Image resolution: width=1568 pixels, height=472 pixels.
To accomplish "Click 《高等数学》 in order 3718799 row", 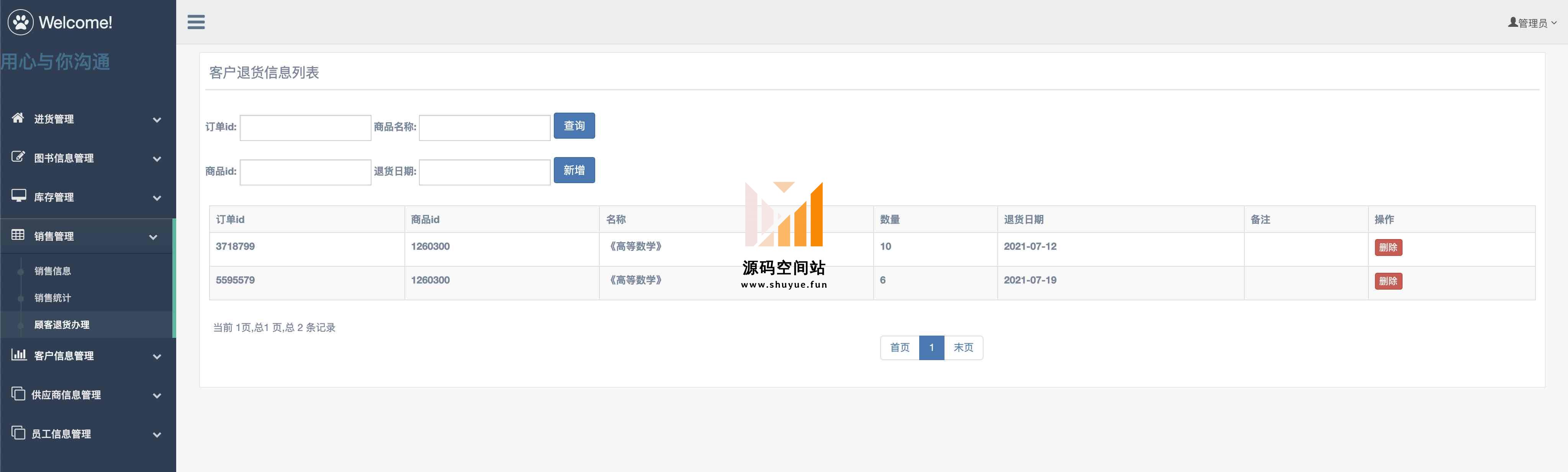I will (x=635, y=246).
